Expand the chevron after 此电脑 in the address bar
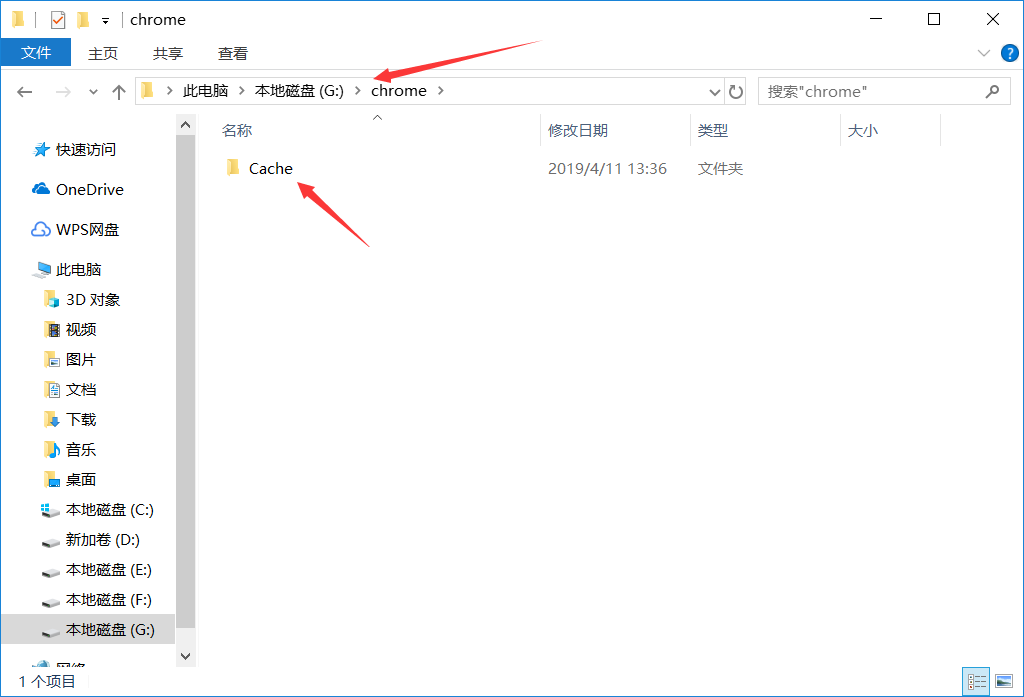Screen dimensions: 1024x697 click(242, 91)
